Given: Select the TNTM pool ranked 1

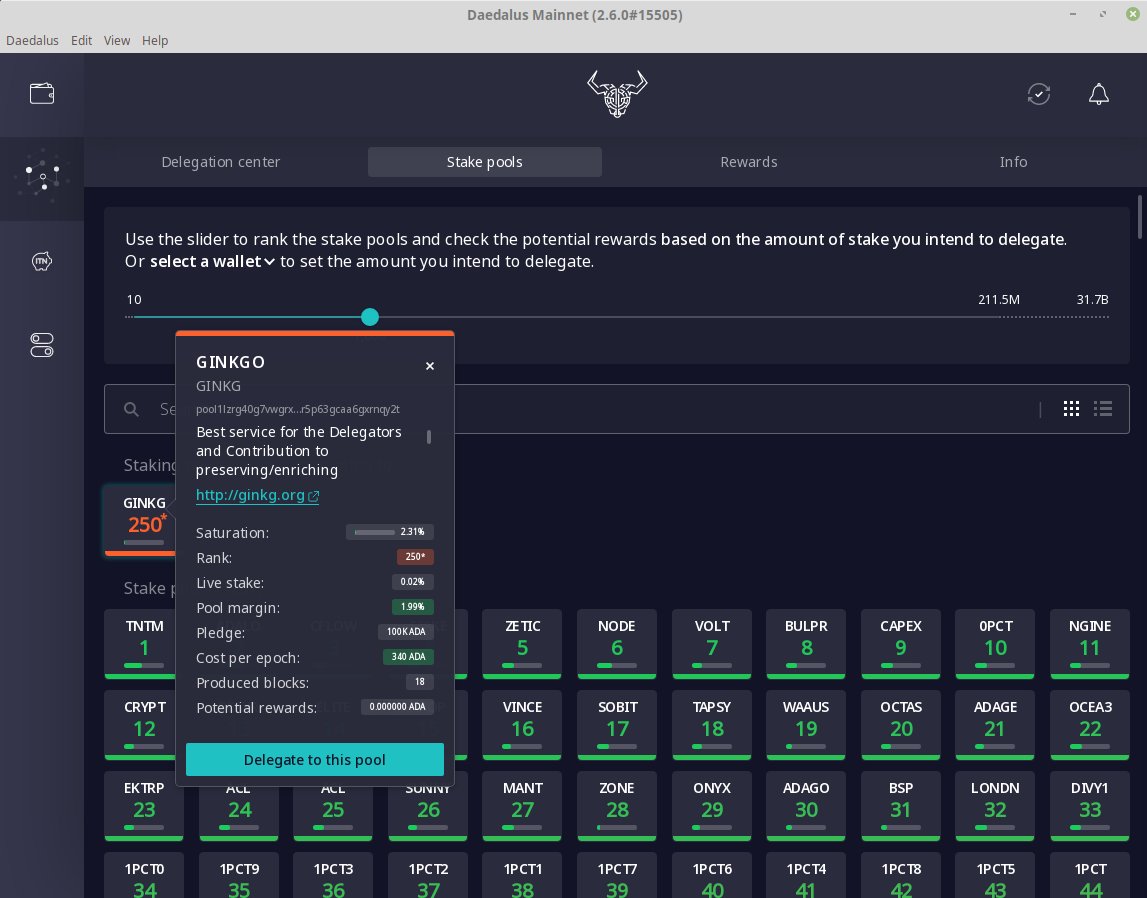Looking at the screenshot, I should [x=140, y=644].
